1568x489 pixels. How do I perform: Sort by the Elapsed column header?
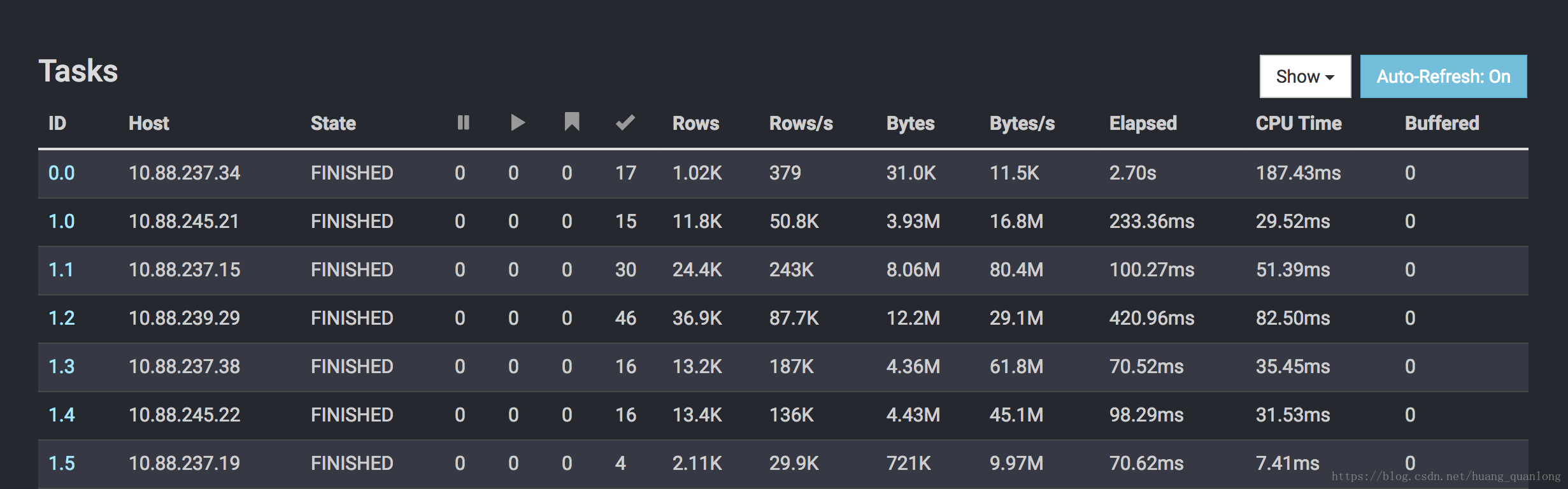coord(1143,123)
